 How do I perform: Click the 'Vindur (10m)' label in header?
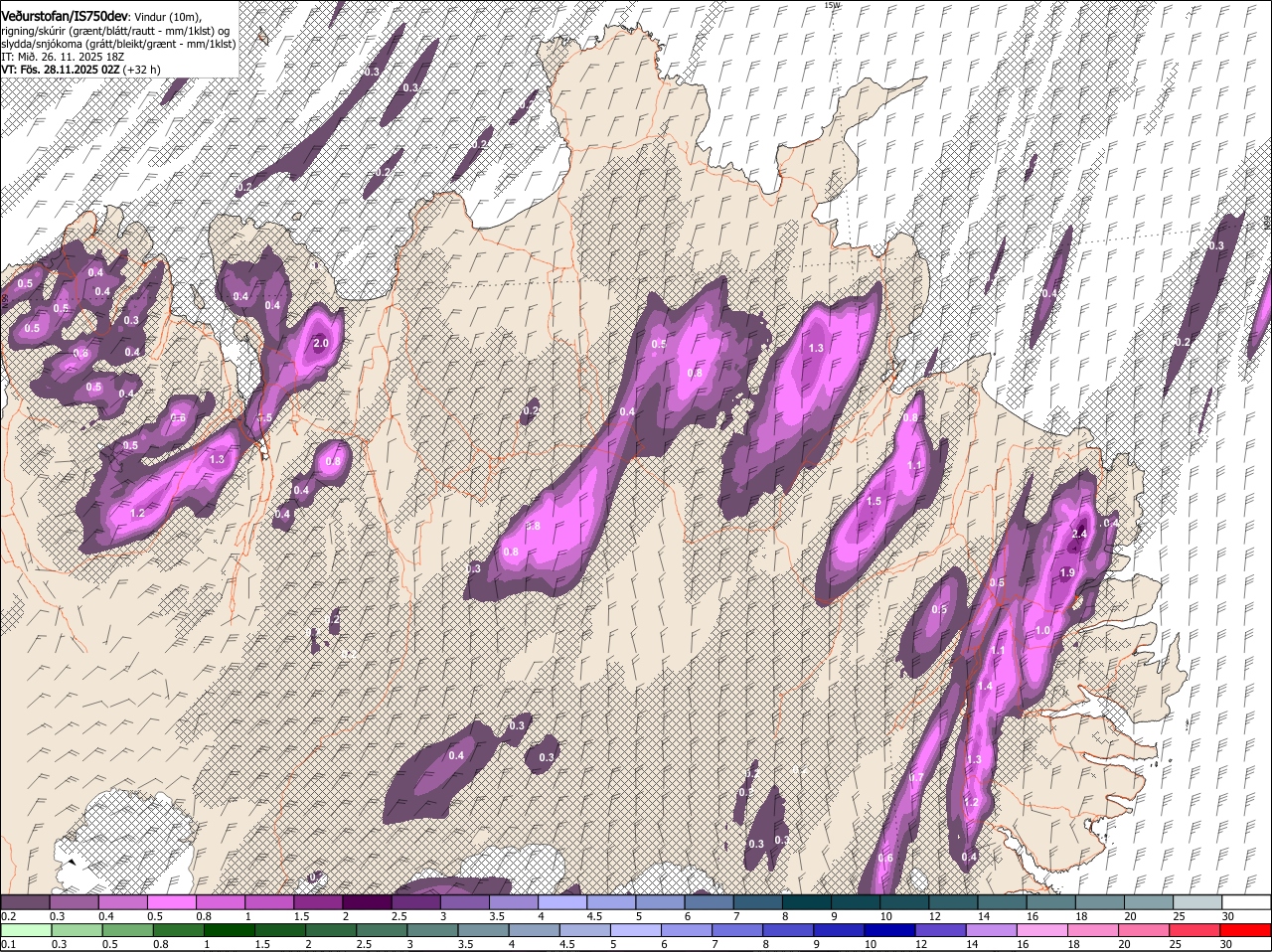coord(168,17)
